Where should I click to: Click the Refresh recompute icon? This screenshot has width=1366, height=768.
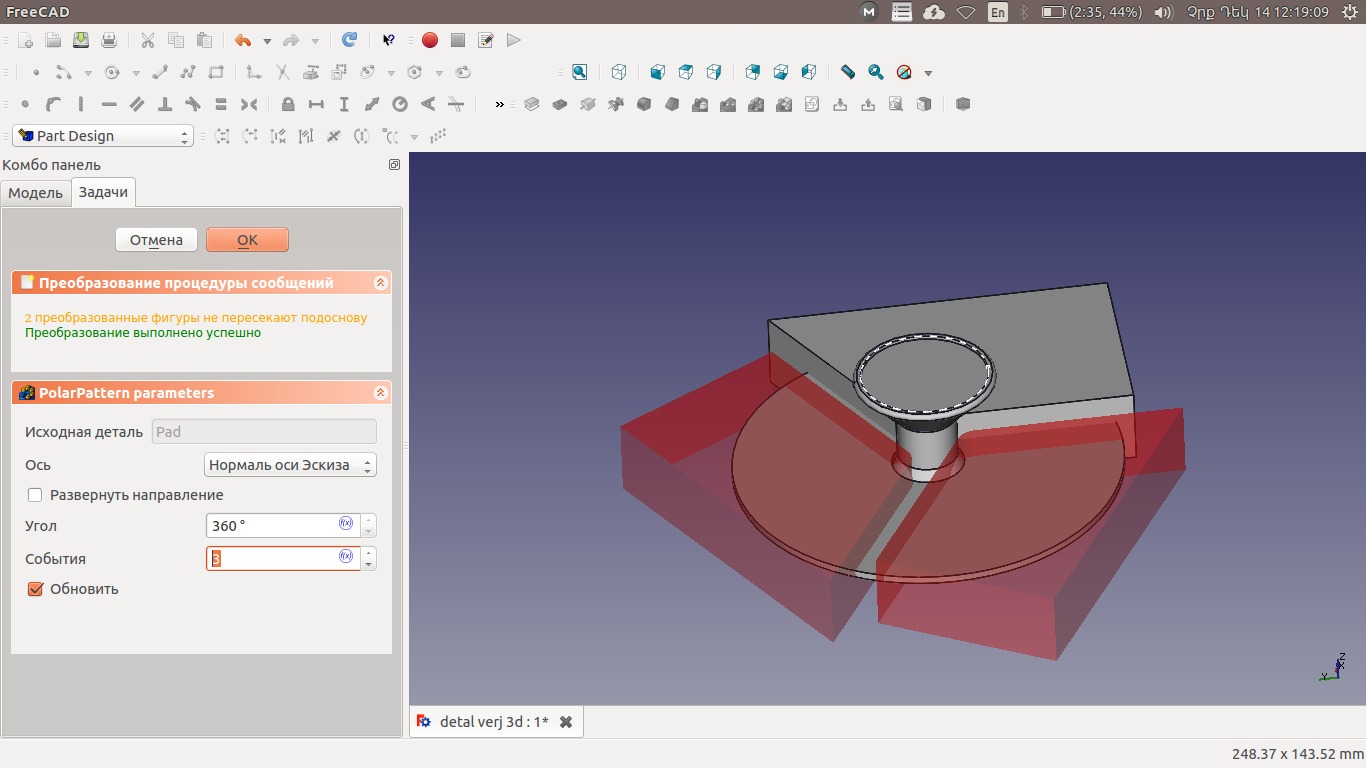349,40
